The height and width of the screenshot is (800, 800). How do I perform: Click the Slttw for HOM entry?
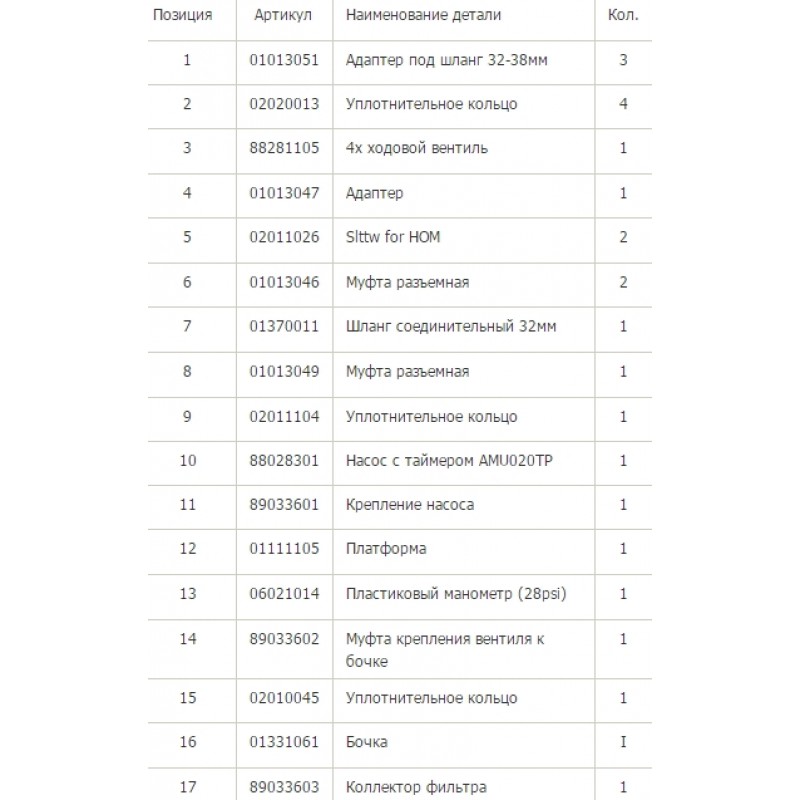tap(392, 237)
